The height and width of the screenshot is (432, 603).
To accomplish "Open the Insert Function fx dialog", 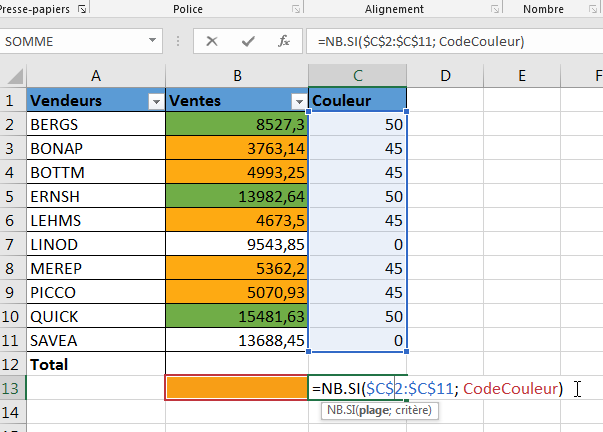I will tap(284, 42).
